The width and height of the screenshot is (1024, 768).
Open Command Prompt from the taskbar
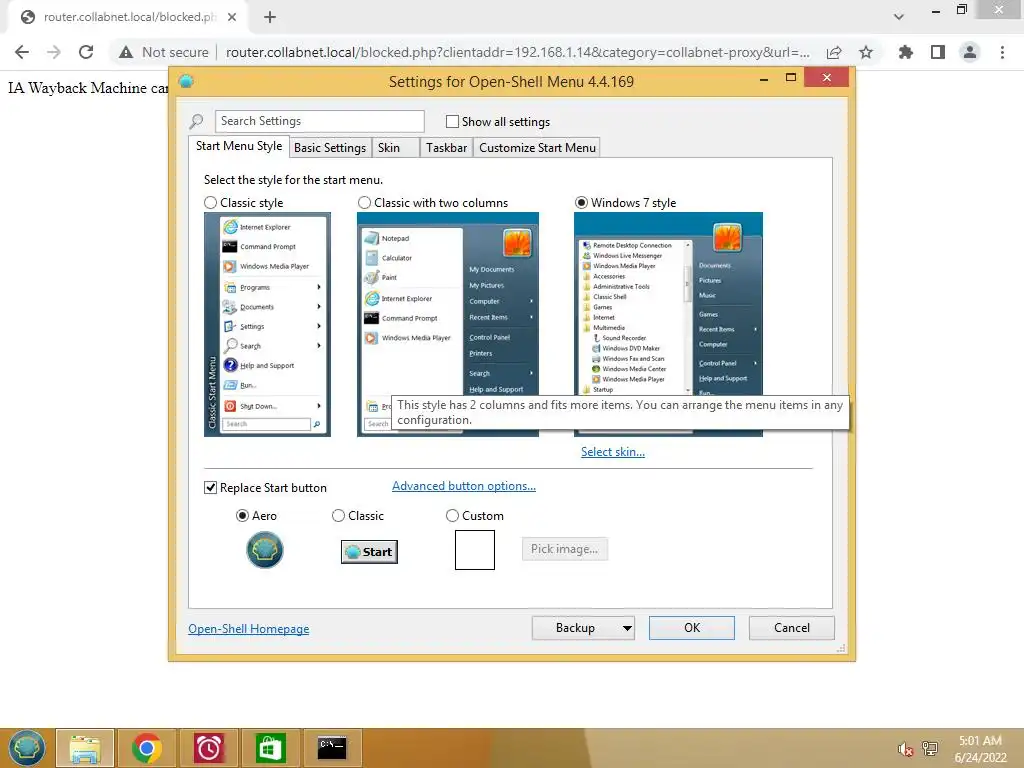click(332, 748)
